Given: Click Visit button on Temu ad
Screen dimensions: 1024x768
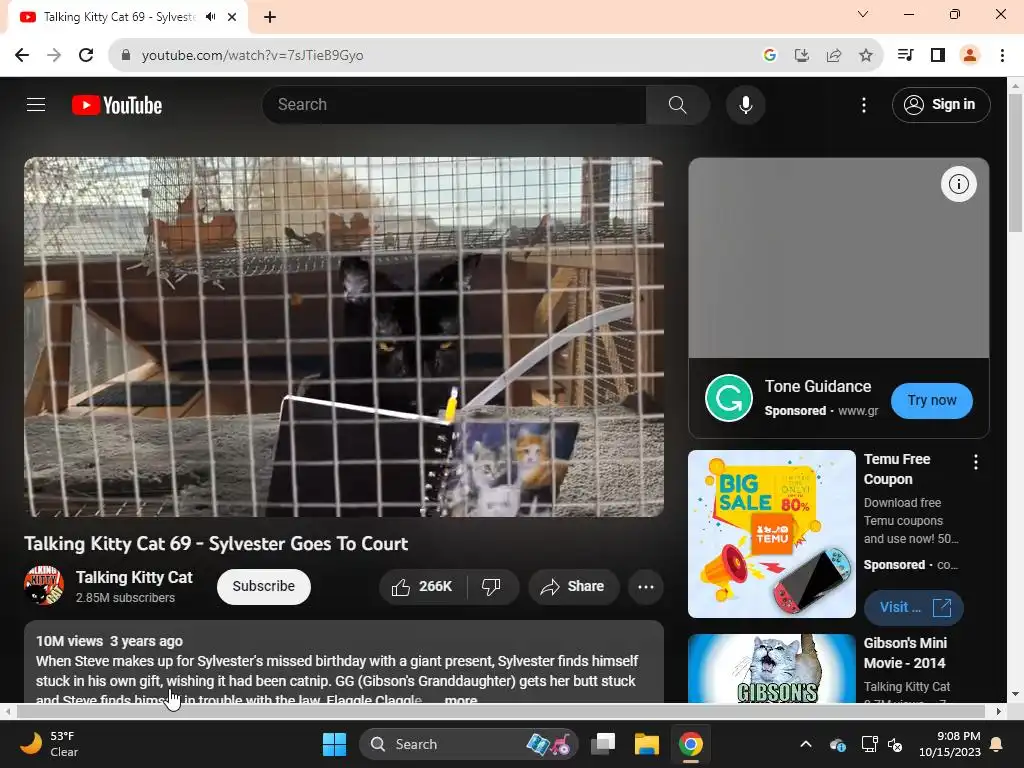Looking at the screenshot, I should point(914,607).
